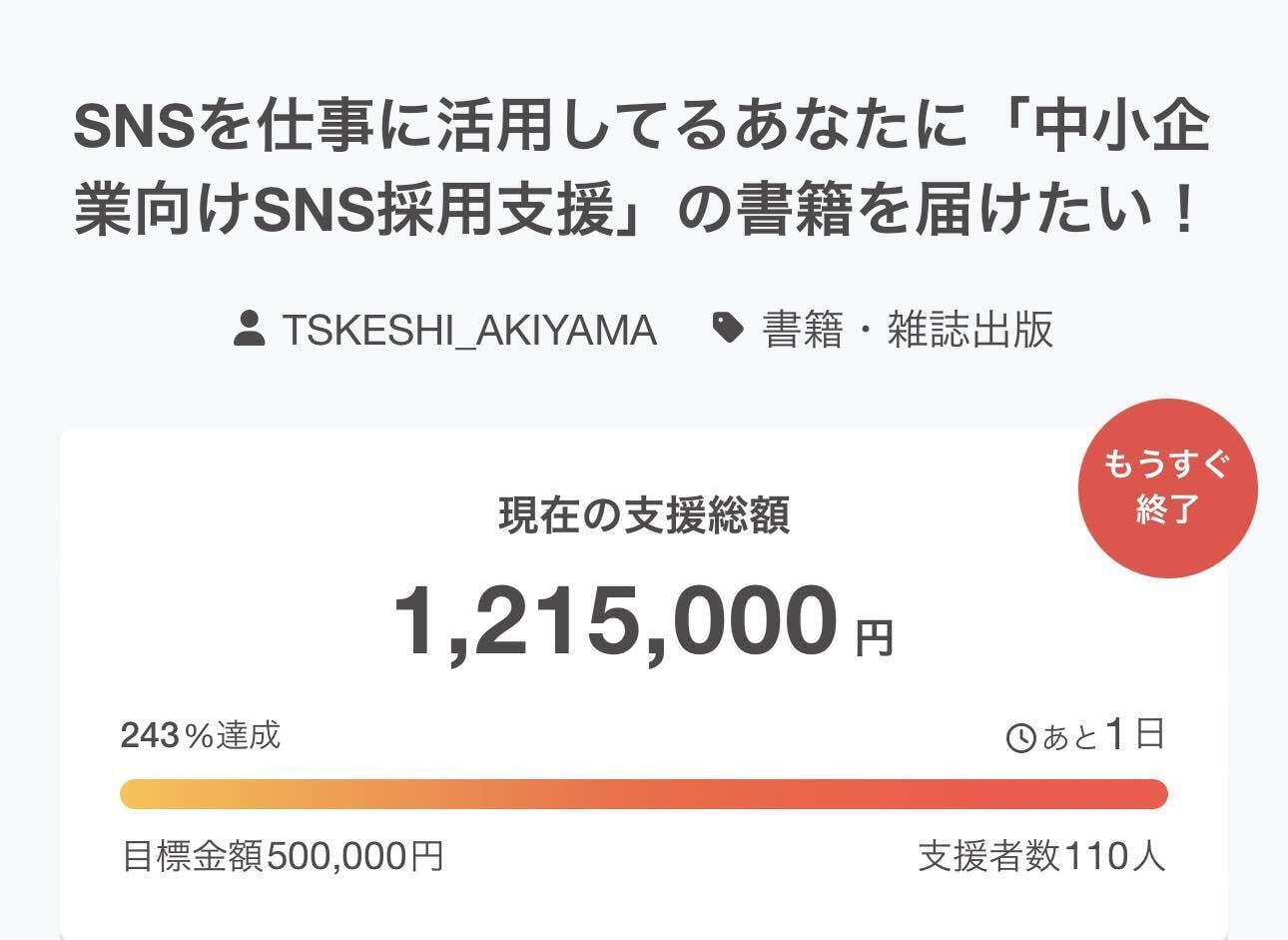Click the 円 currency symbol
This screenshot has height=940, width=1288.
pos(875,638)
